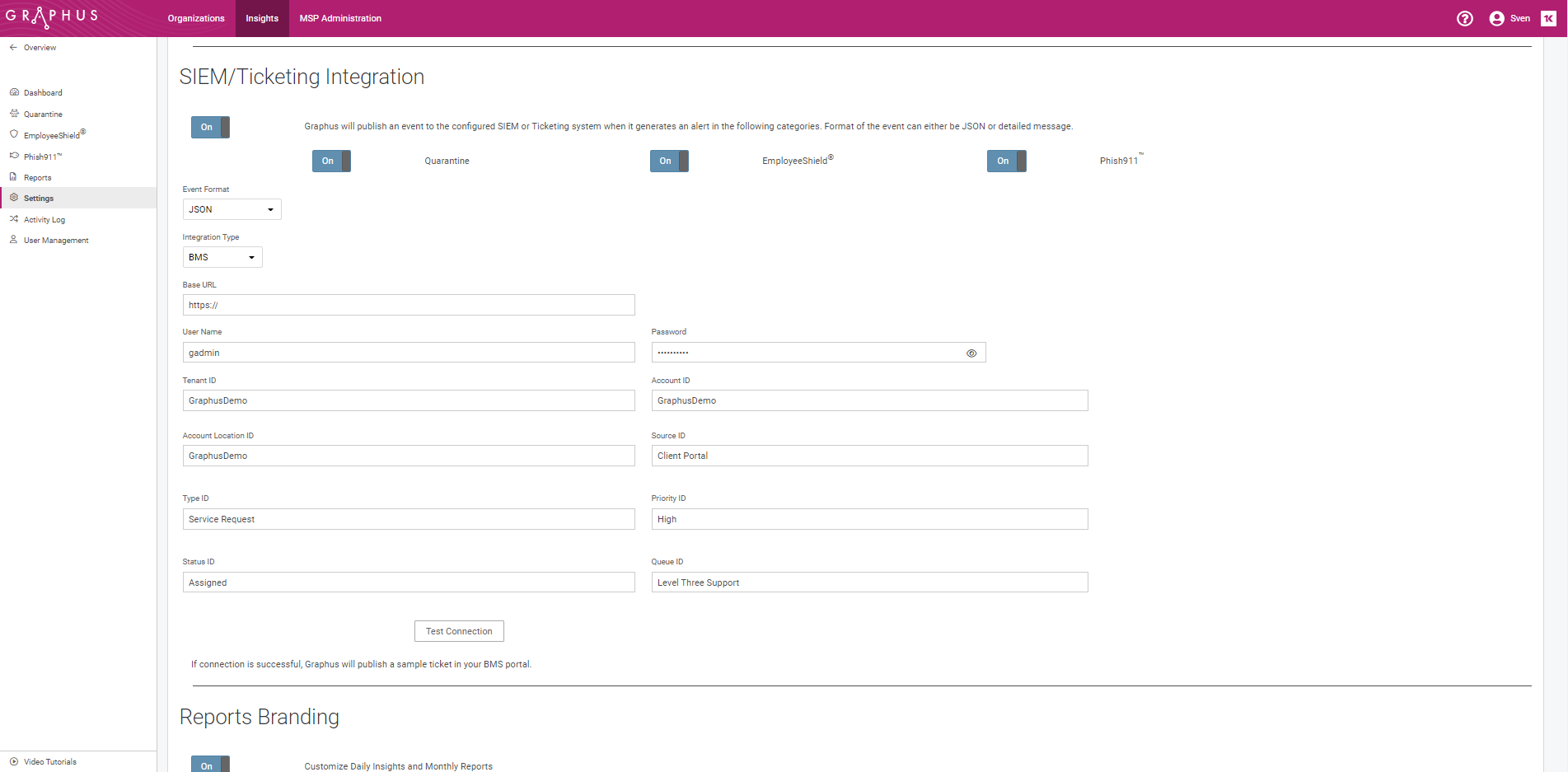Expand the Integration Type dropdown
1568x772 pixels.
[222, 256]
